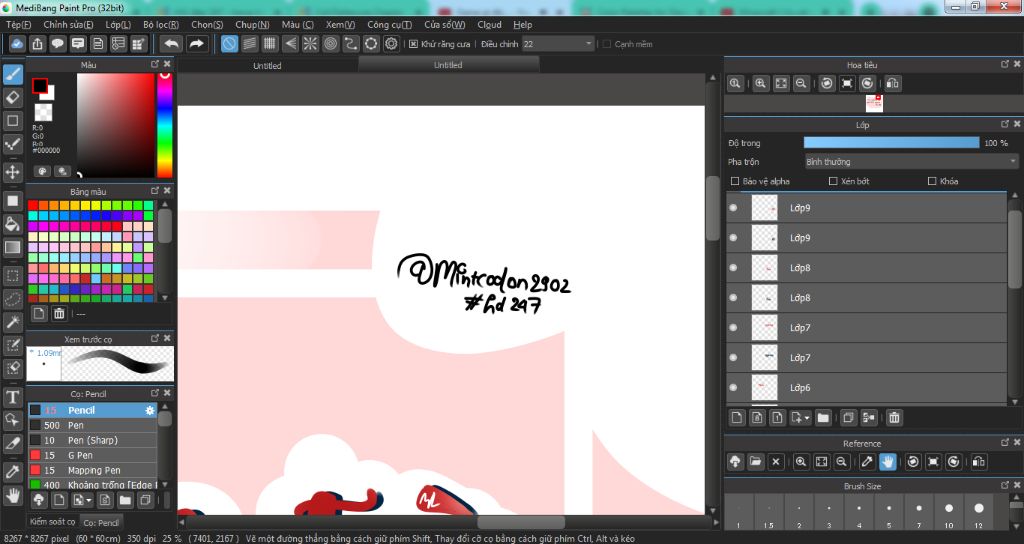
Task: Click the export share icon in toolbar
Action: [x=37, y=44]
